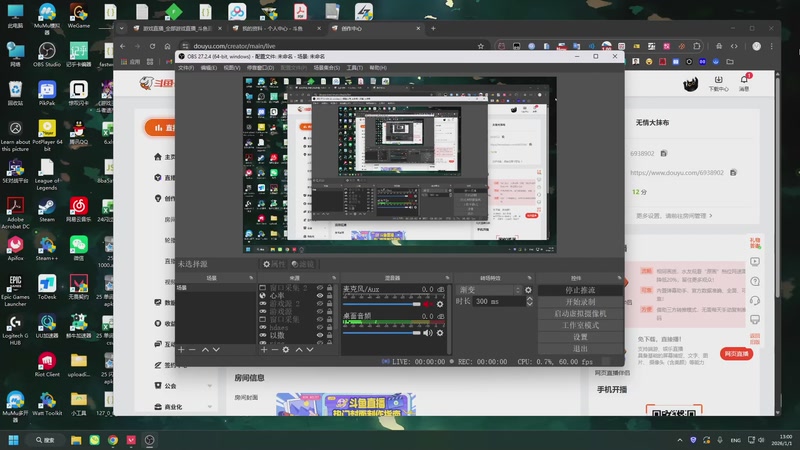Toggle visibility of 心率 source

pyautogui.click(x=321, y=296)
